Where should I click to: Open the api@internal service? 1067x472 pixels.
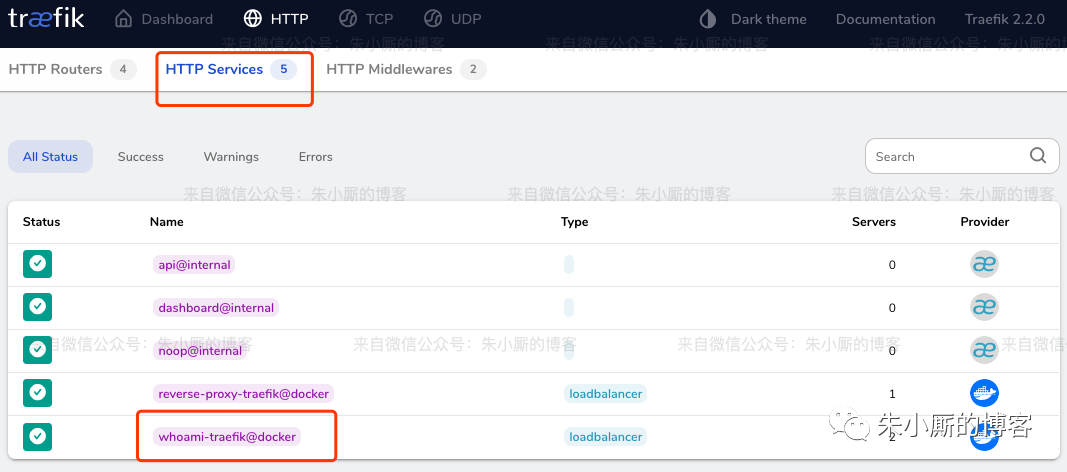[194, 265]
